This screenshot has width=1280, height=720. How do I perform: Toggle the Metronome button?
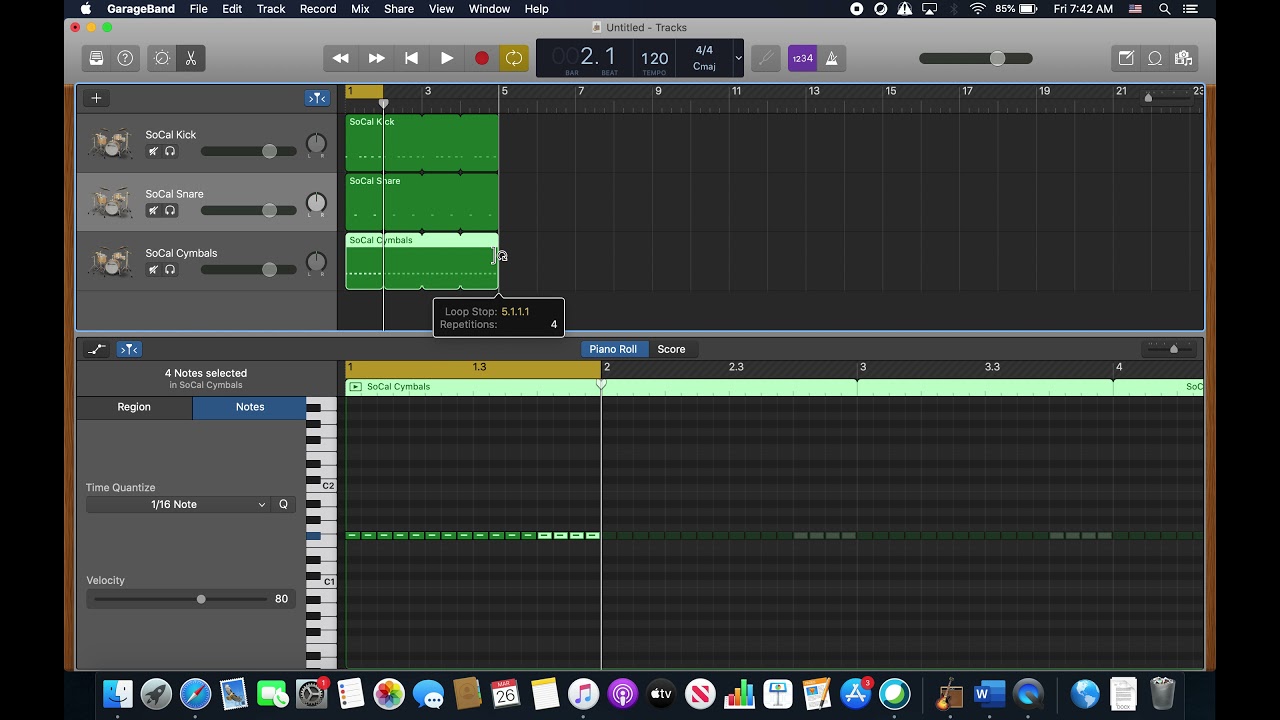[831, 58]
